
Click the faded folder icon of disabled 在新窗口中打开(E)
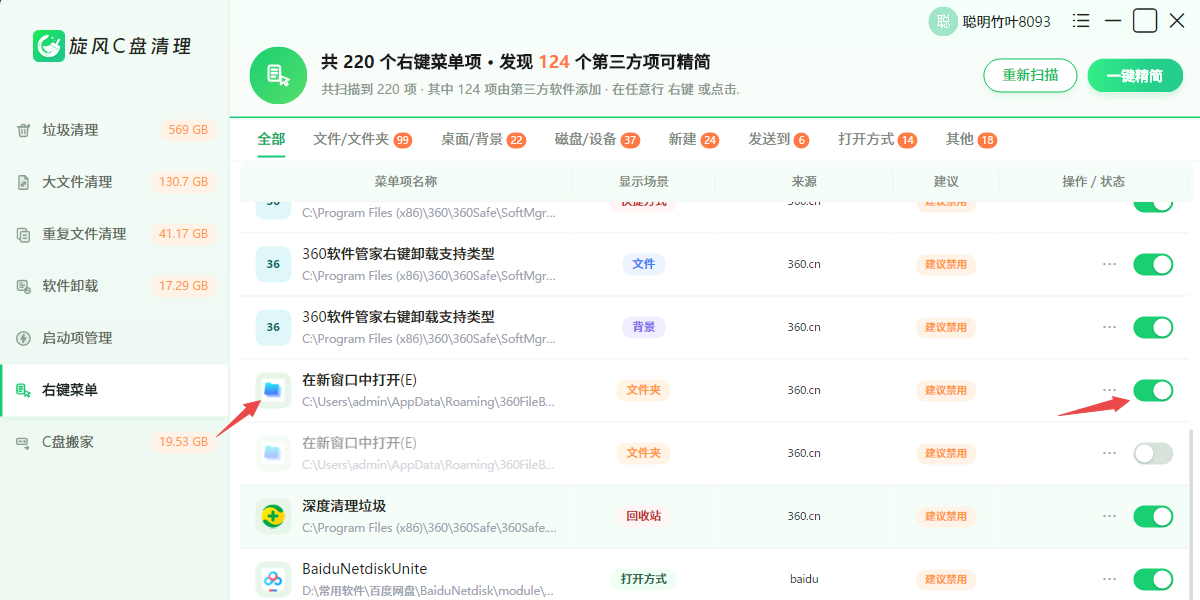pos(273,453)
